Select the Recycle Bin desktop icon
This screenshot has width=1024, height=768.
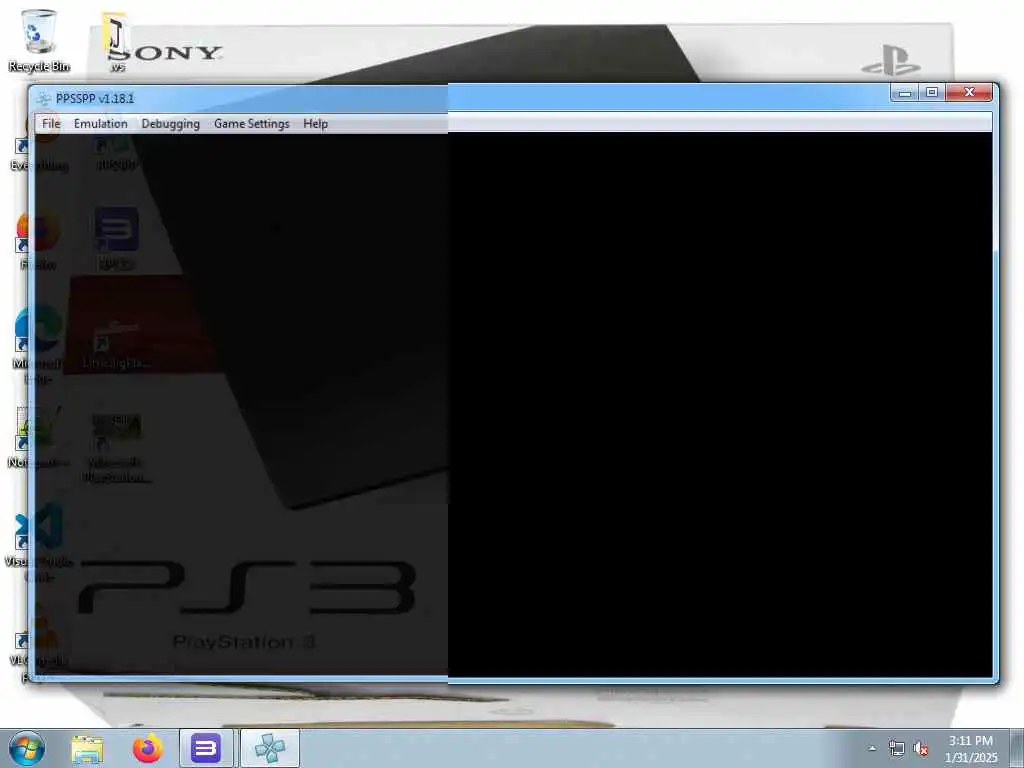tap(39, 40)
